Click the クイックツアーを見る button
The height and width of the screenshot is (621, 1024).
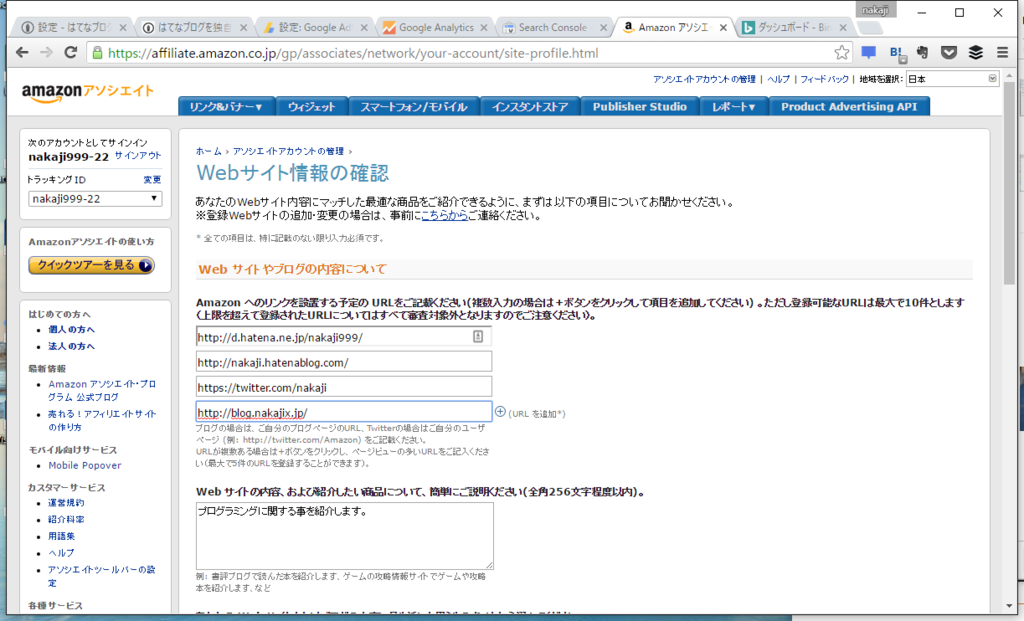[x=91, y=265]
